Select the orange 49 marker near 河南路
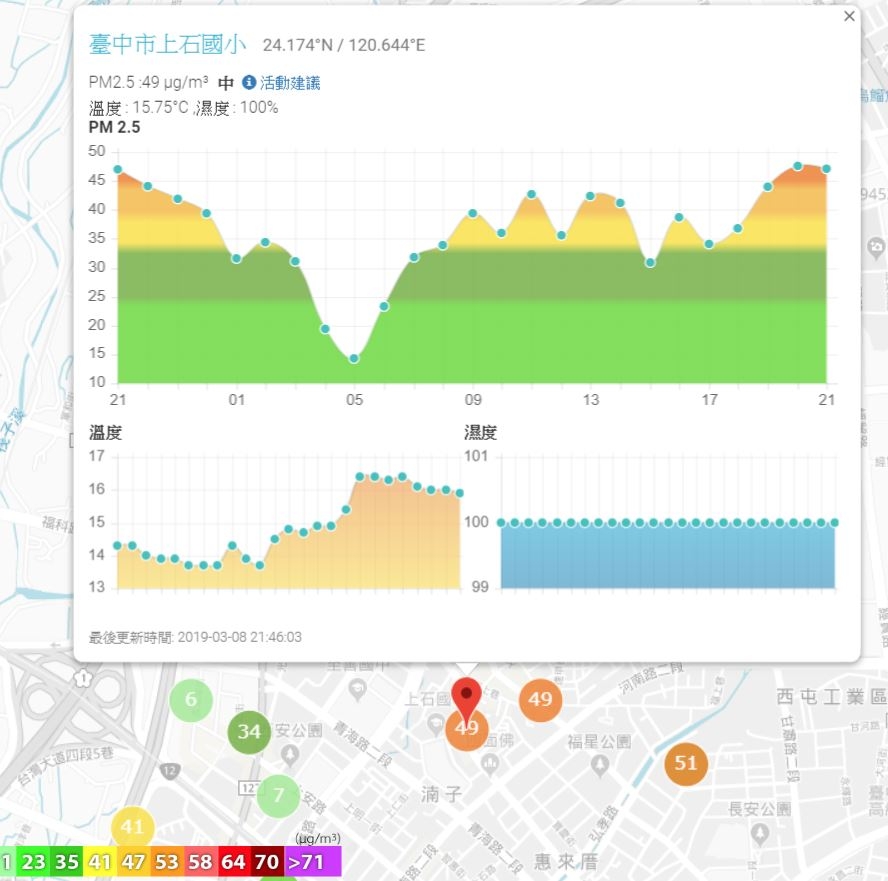The height and width of the screenshot is (881, 888). 540,700
